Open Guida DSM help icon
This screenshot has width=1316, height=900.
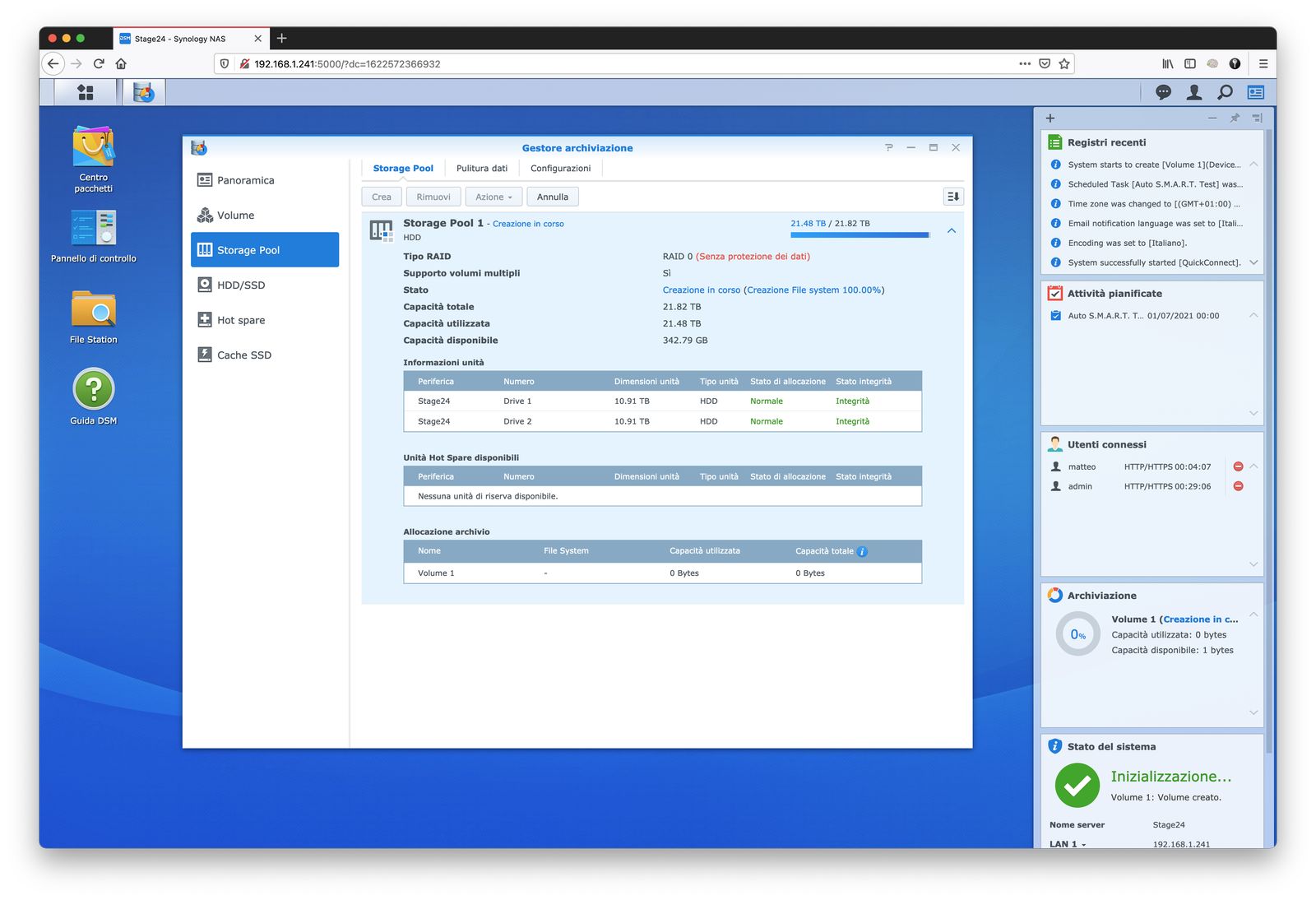(x=93, y=389)
